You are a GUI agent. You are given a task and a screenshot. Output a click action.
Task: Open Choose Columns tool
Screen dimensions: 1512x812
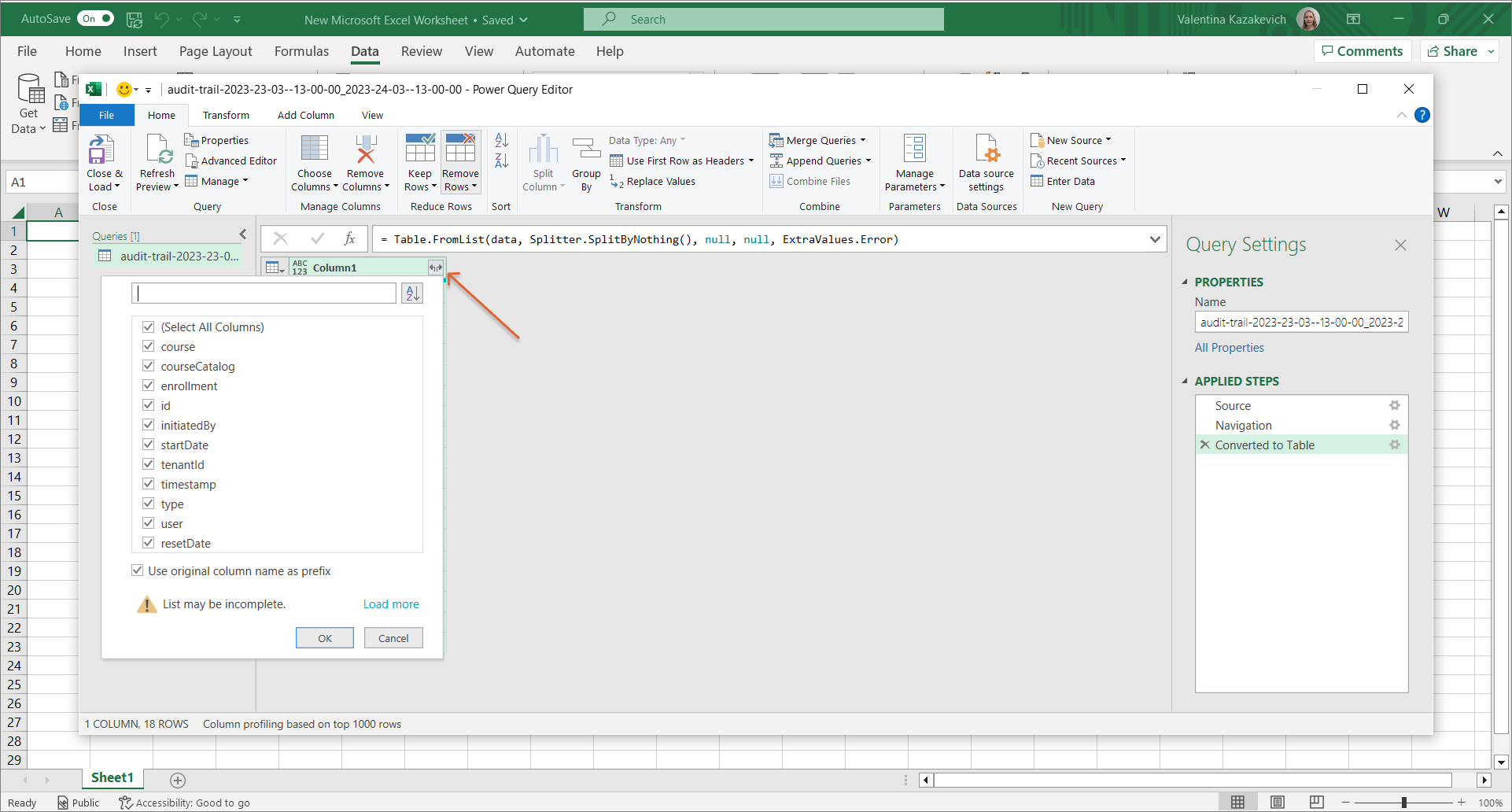click(314, 149)
